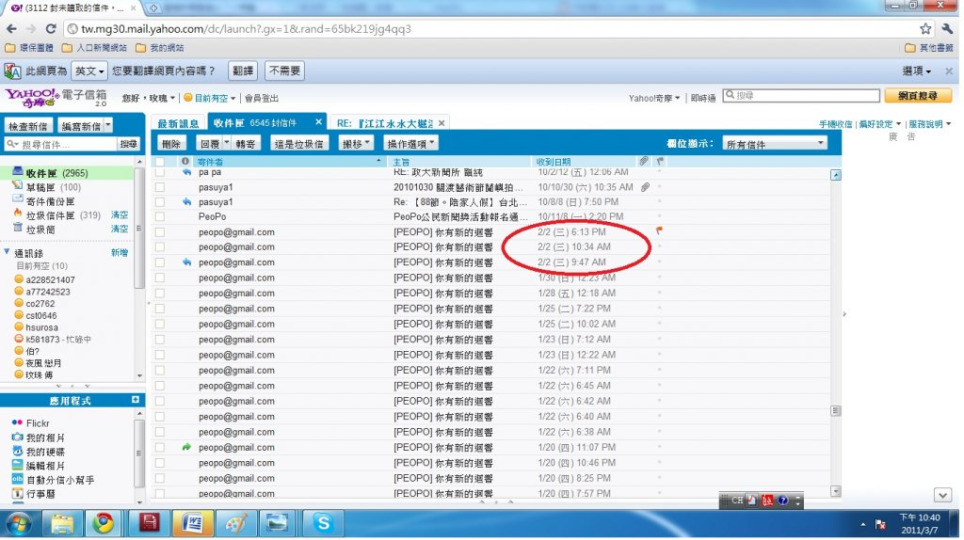The width and height of the screenshot is (964, 540).
Task: Open the 行事曆 calendar app icon
Action: pyautogui.click(x=17, y=494)
